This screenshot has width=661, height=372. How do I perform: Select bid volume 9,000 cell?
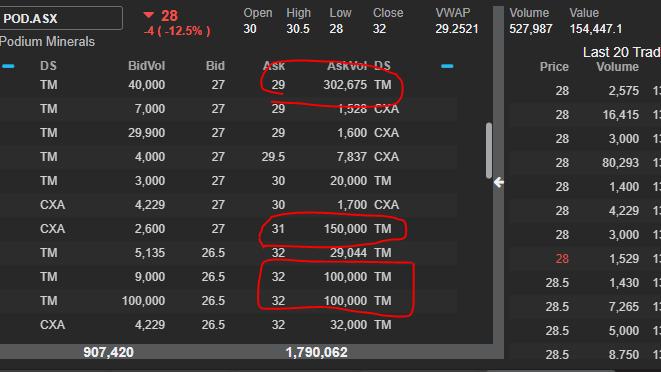click(x=150, y=277)
